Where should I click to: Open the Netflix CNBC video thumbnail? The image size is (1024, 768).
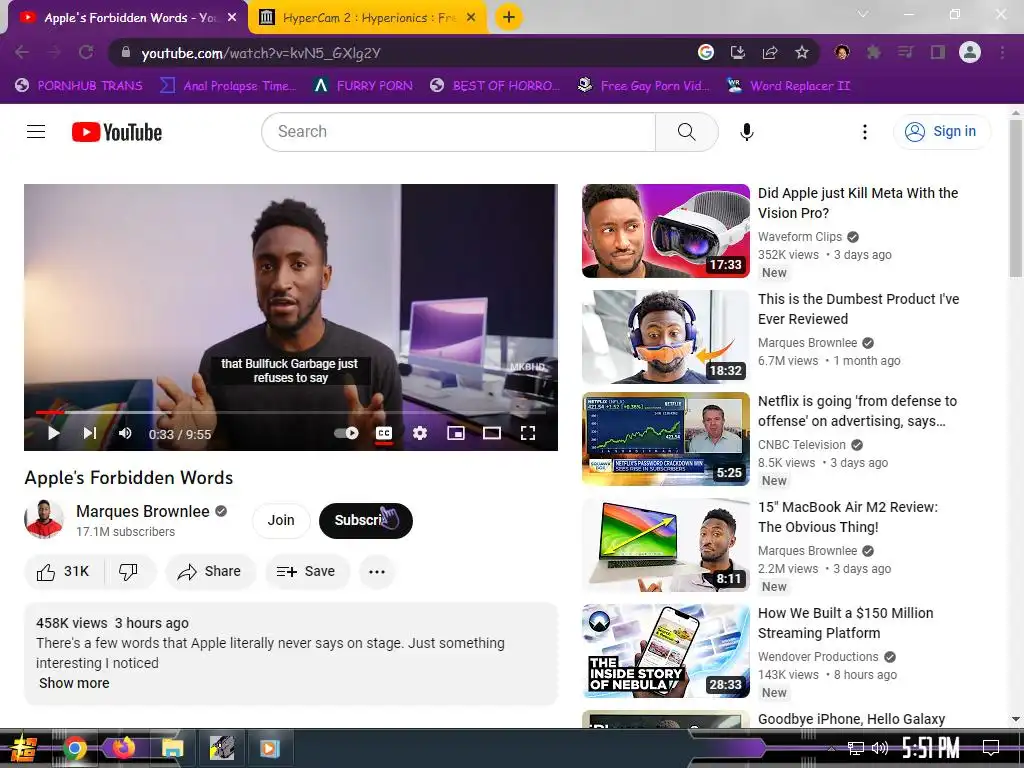(x=665, y=439)
